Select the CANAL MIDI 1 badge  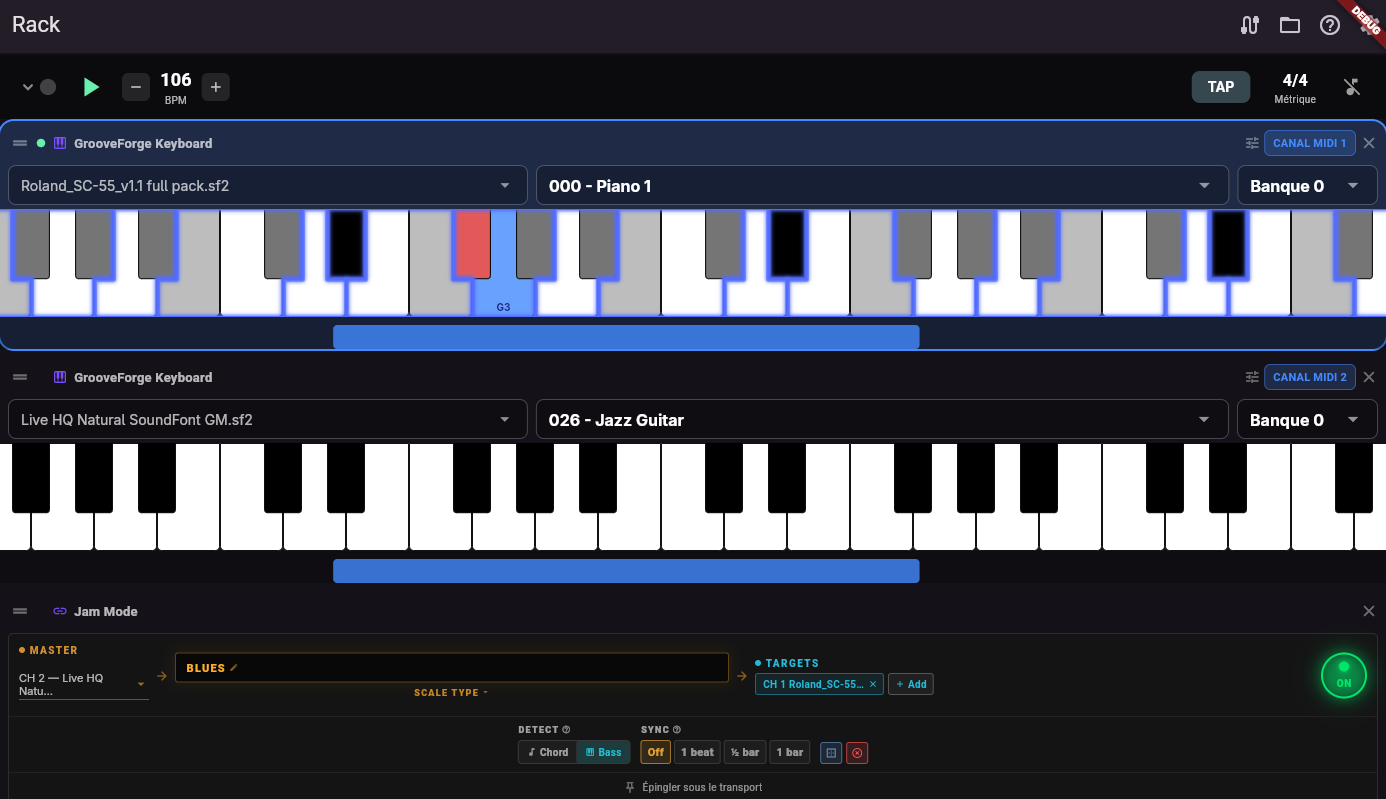click(x=1310, y=143)
